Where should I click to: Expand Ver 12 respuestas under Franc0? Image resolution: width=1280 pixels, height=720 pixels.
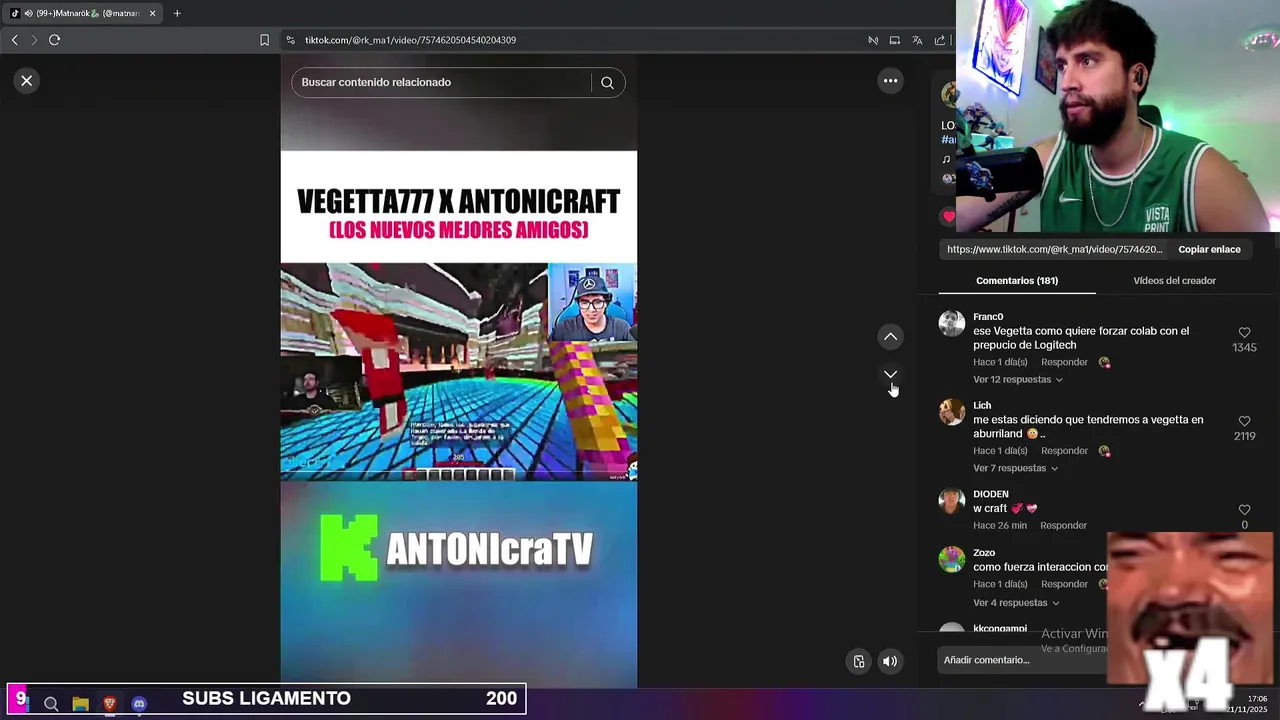[x=1017, y=380]
